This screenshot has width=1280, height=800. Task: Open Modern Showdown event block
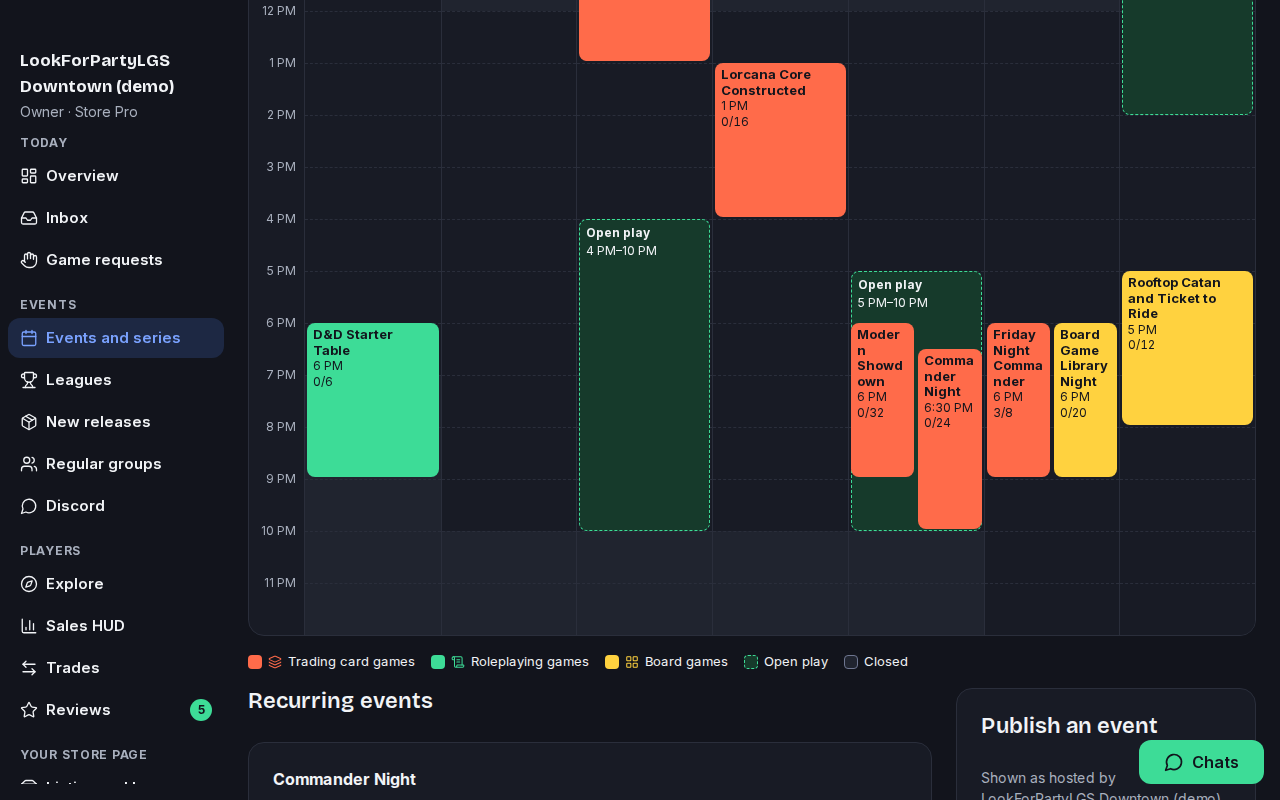click(882, 400)
